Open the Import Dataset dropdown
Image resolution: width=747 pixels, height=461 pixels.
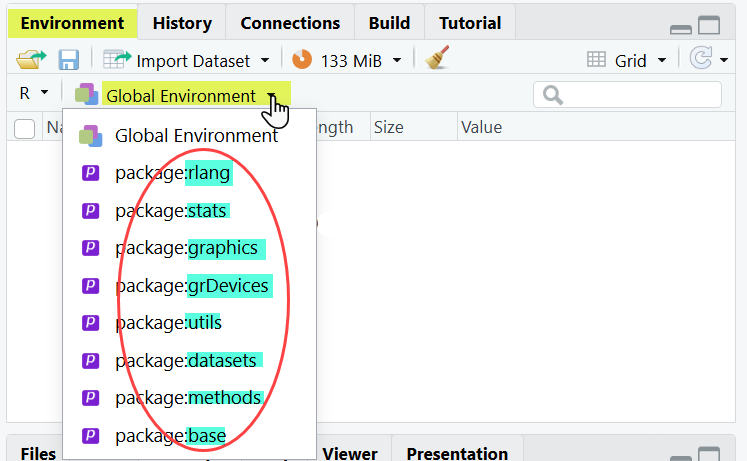click(264, 61)
